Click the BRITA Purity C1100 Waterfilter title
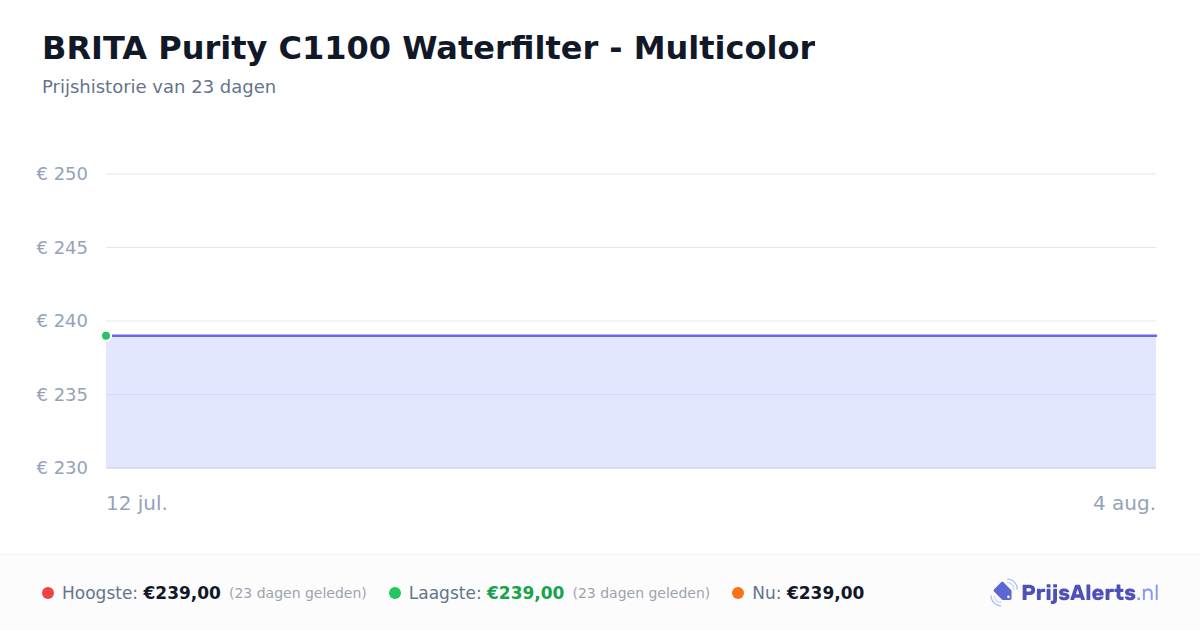 point(428,47)
